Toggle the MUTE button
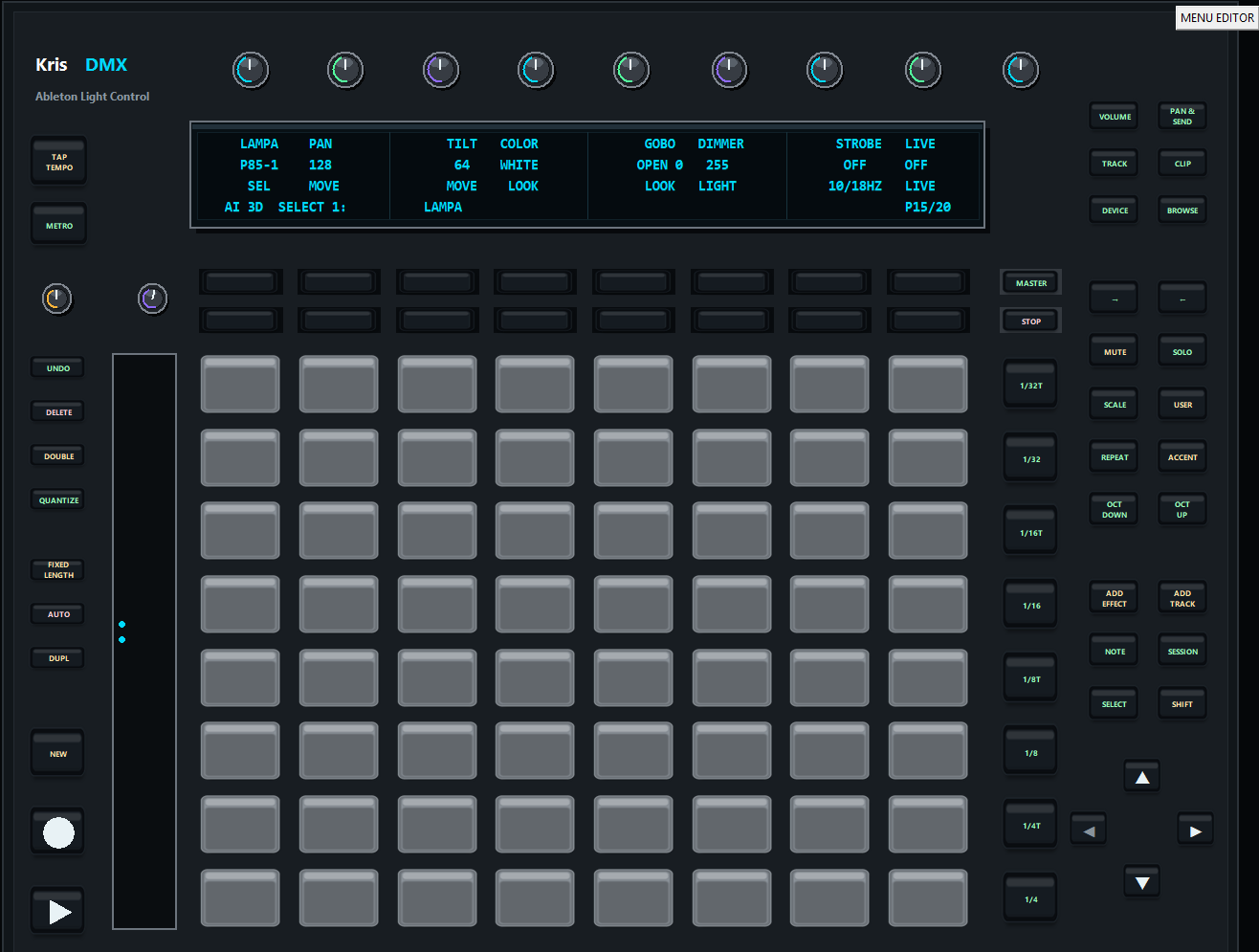Viewport: 1259px width, 952px height. tap(1115, 352)
